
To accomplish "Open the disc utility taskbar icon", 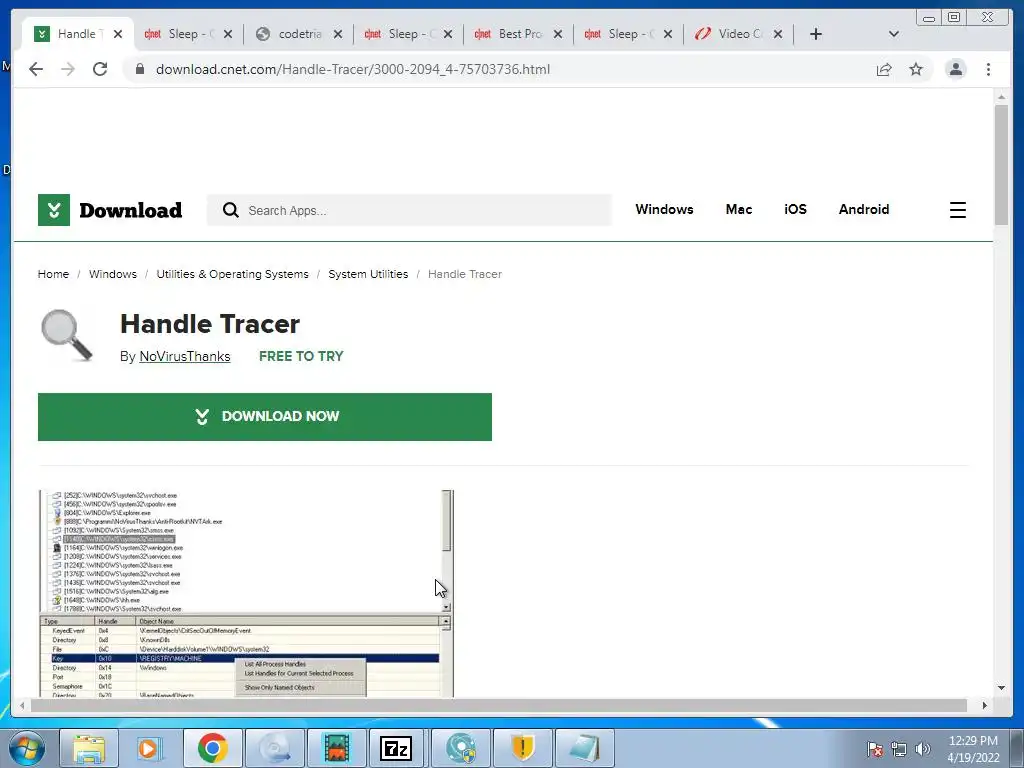I will point(274,748).
